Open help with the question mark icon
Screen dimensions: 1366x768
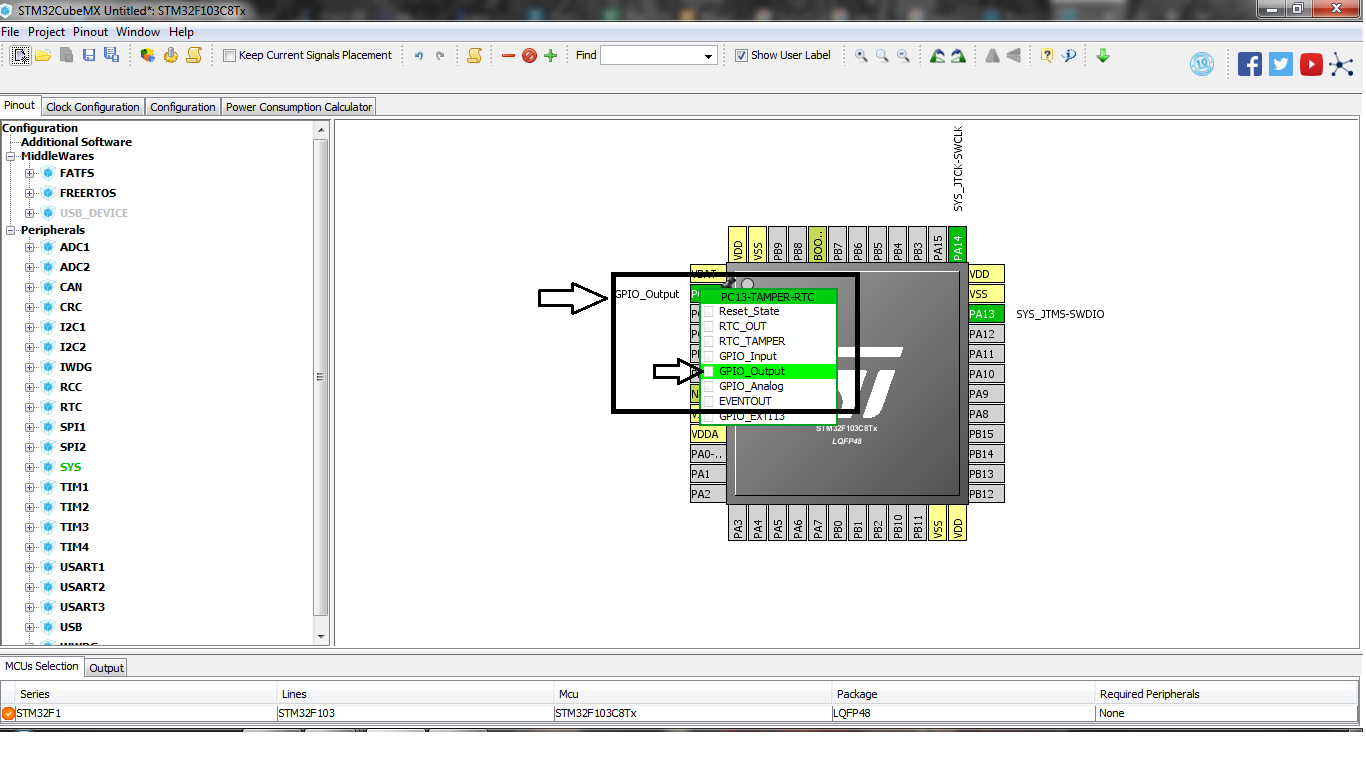[x=1047, y=56]
